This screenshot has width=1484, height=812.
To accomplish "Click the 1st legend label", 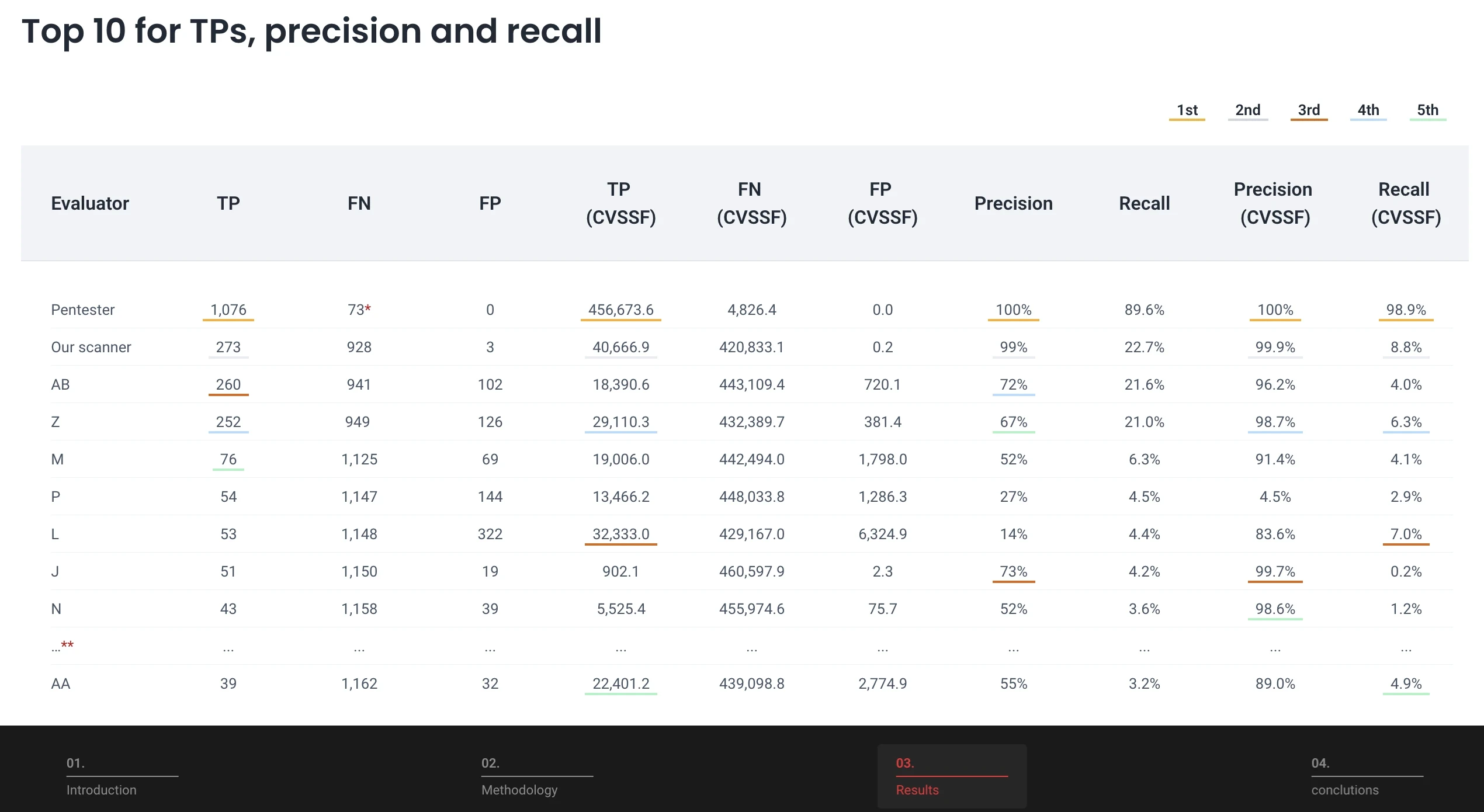I will pyautogui.click(x=1187, y=110).
